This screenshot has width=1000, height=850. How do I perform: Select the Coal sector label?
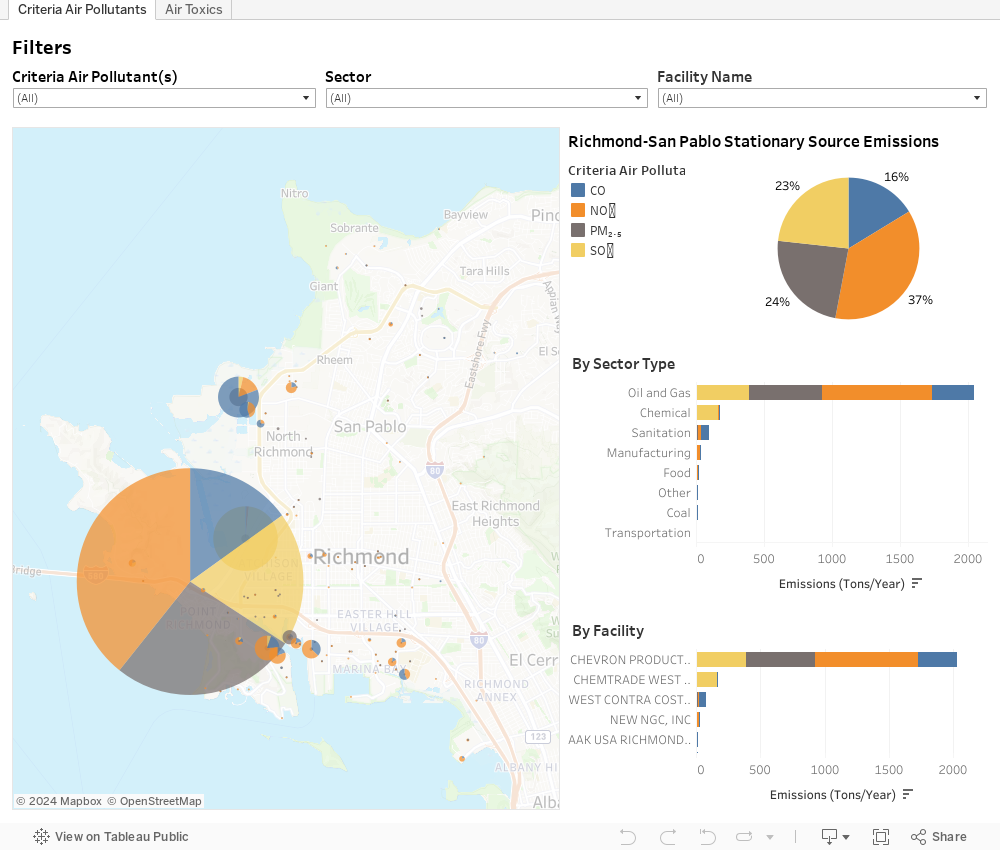(678, 513)
